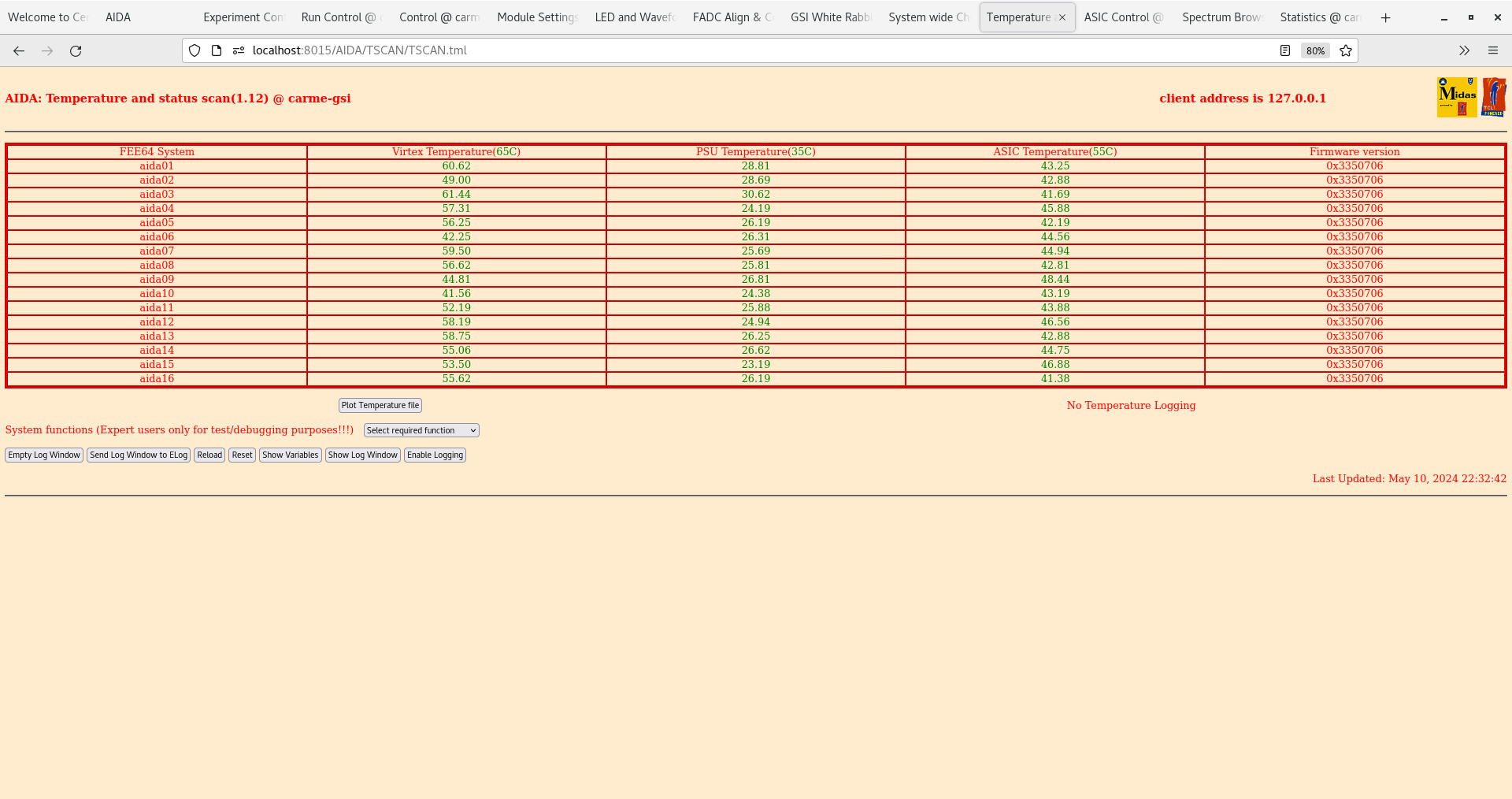1512x799 pixels.
Task: Click the Plot Temperature file button
Action: click(x=380, y=405)
